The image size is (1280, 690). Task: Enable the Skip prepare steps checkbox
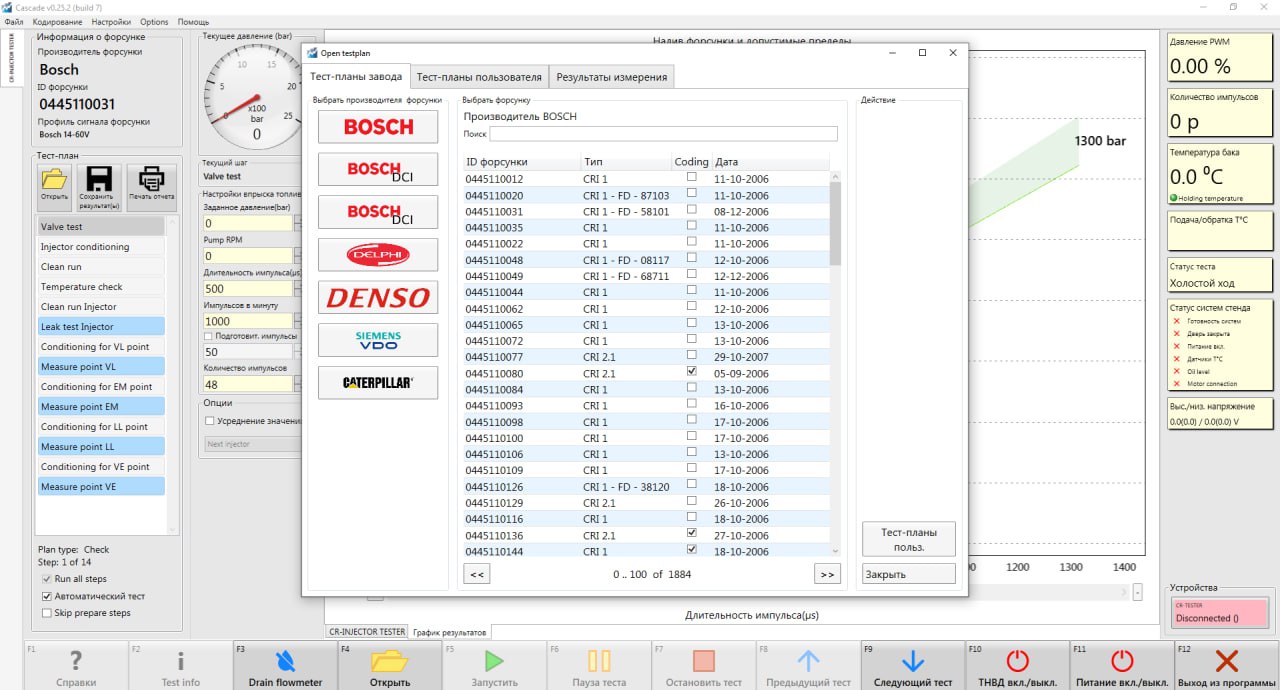[x=47, y=613]
